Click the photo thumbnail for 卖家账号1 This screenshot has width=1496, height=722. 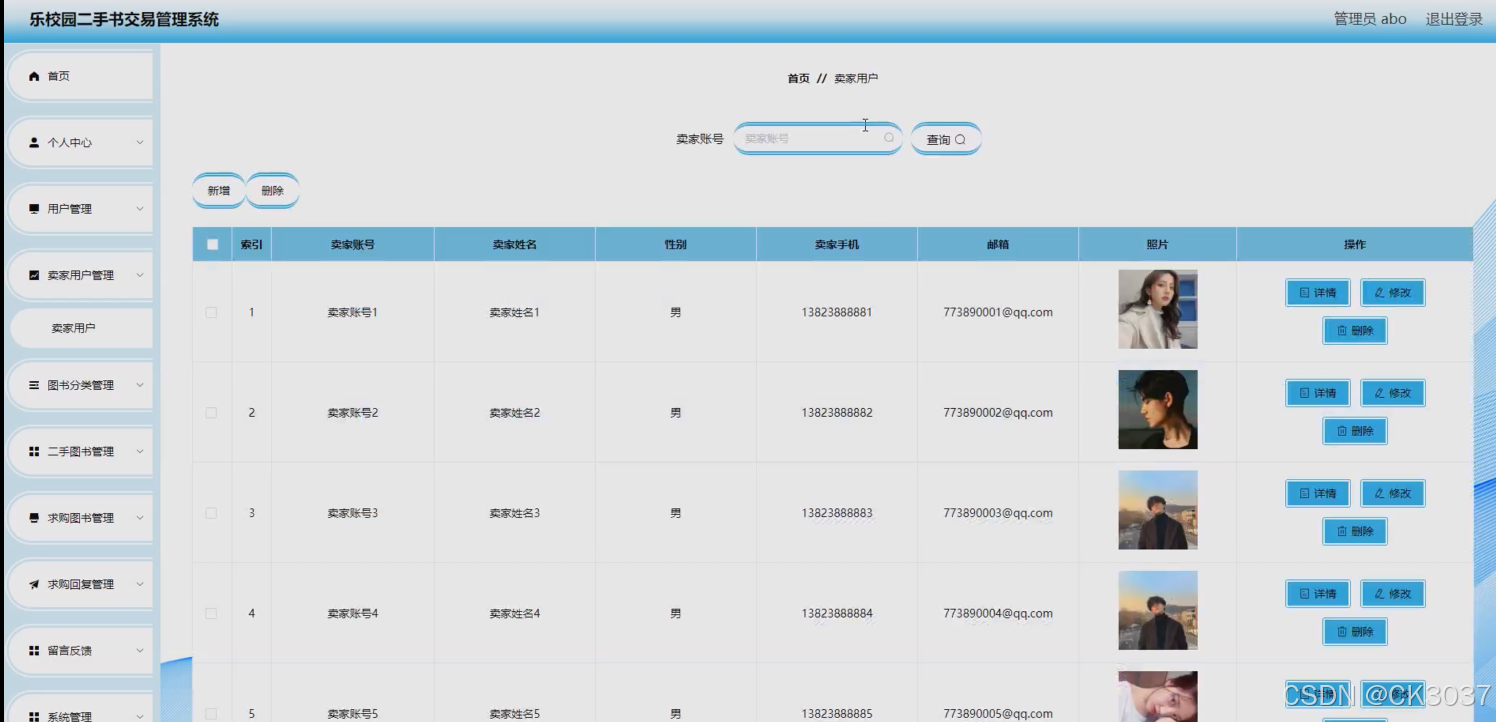tap(1158, 309)
